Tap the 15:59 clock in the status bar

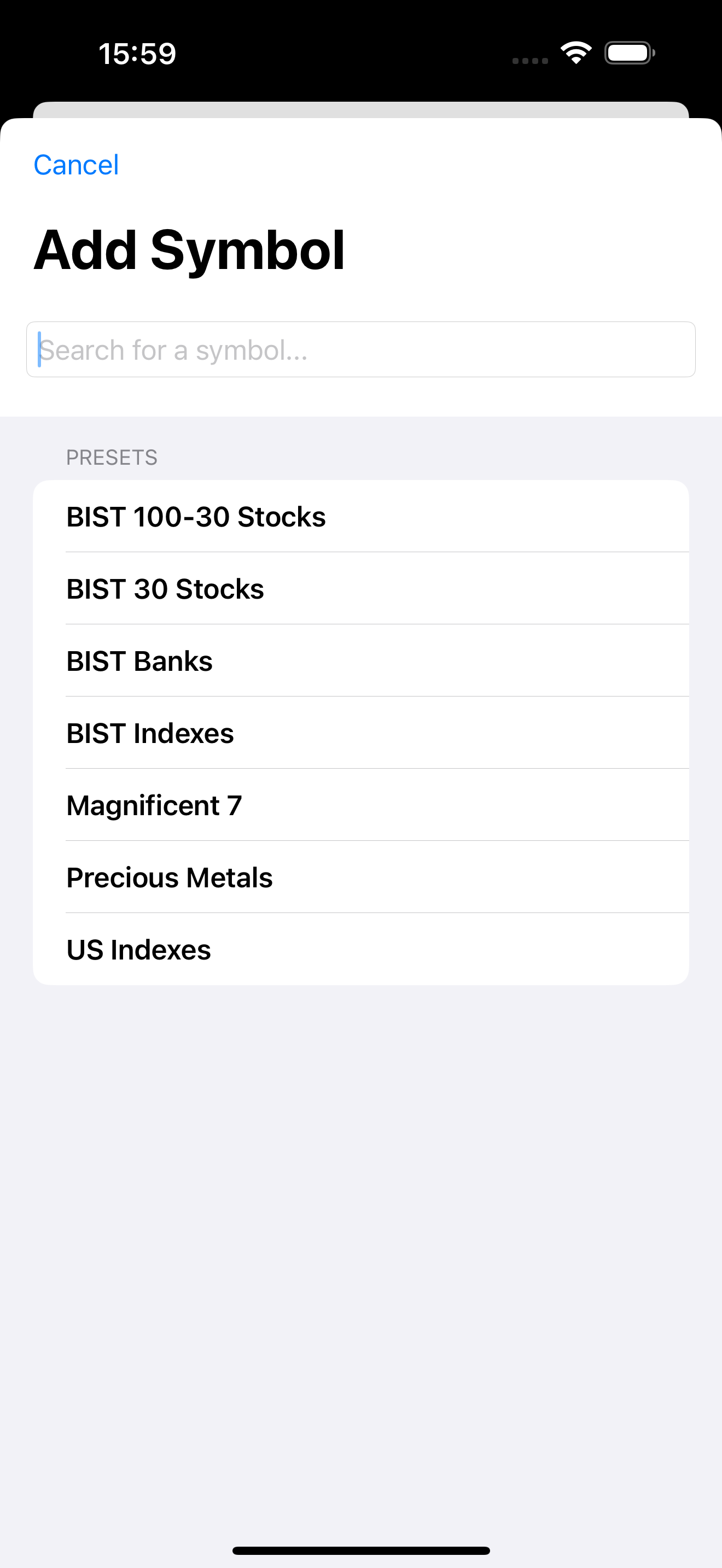point(138,54)
